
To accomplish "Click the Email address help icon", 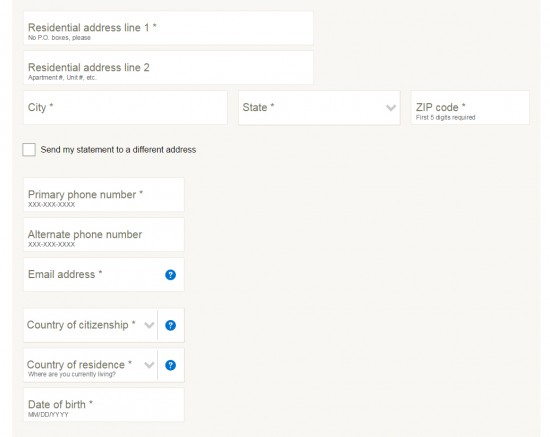I will pos(170,275).
